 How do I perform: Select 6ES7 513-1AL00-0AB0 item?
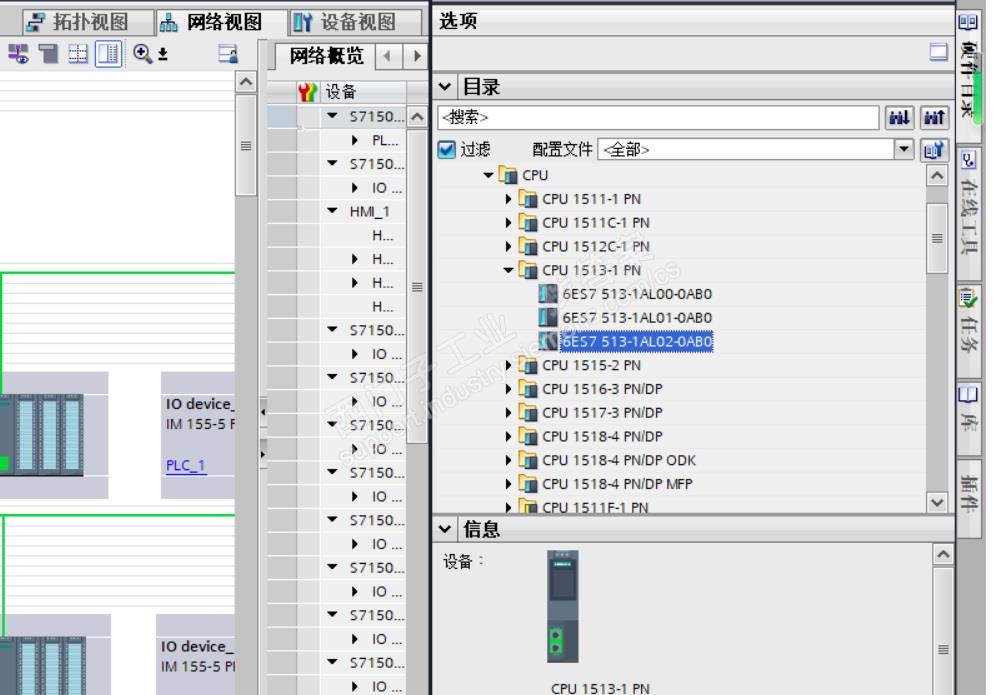[x=636, y=294]
